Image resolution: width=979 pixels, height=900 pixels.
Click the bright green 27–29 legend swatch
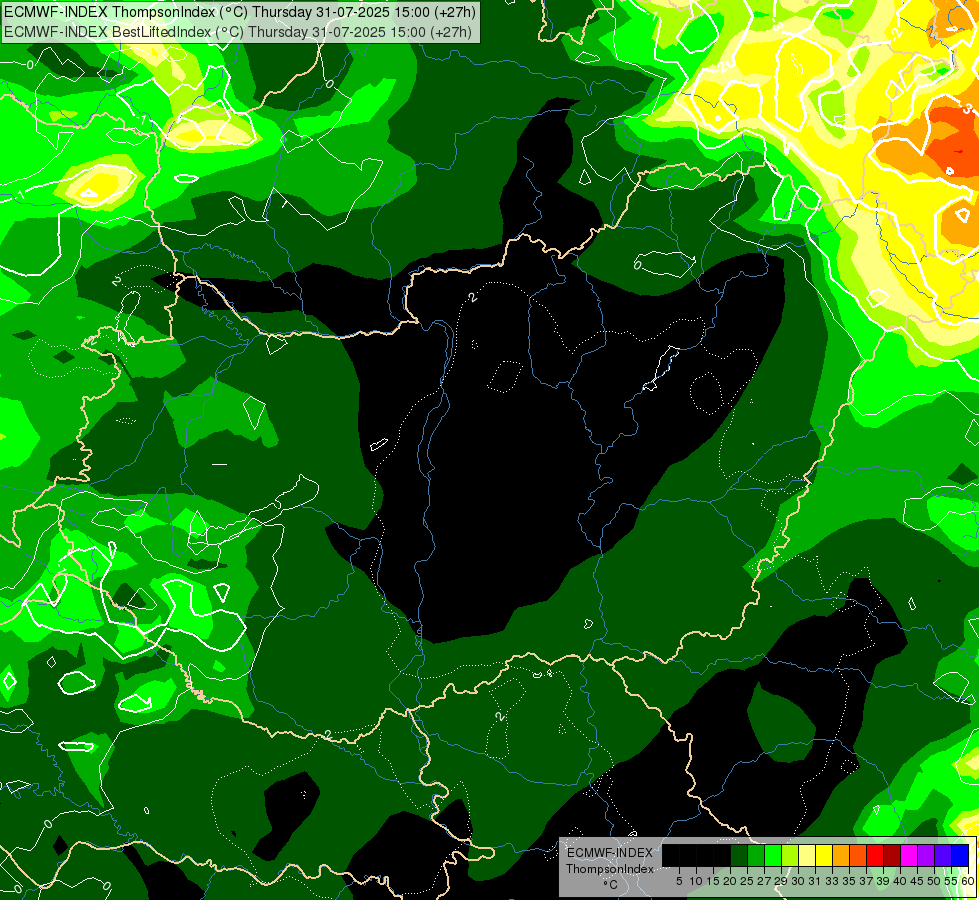773,855
